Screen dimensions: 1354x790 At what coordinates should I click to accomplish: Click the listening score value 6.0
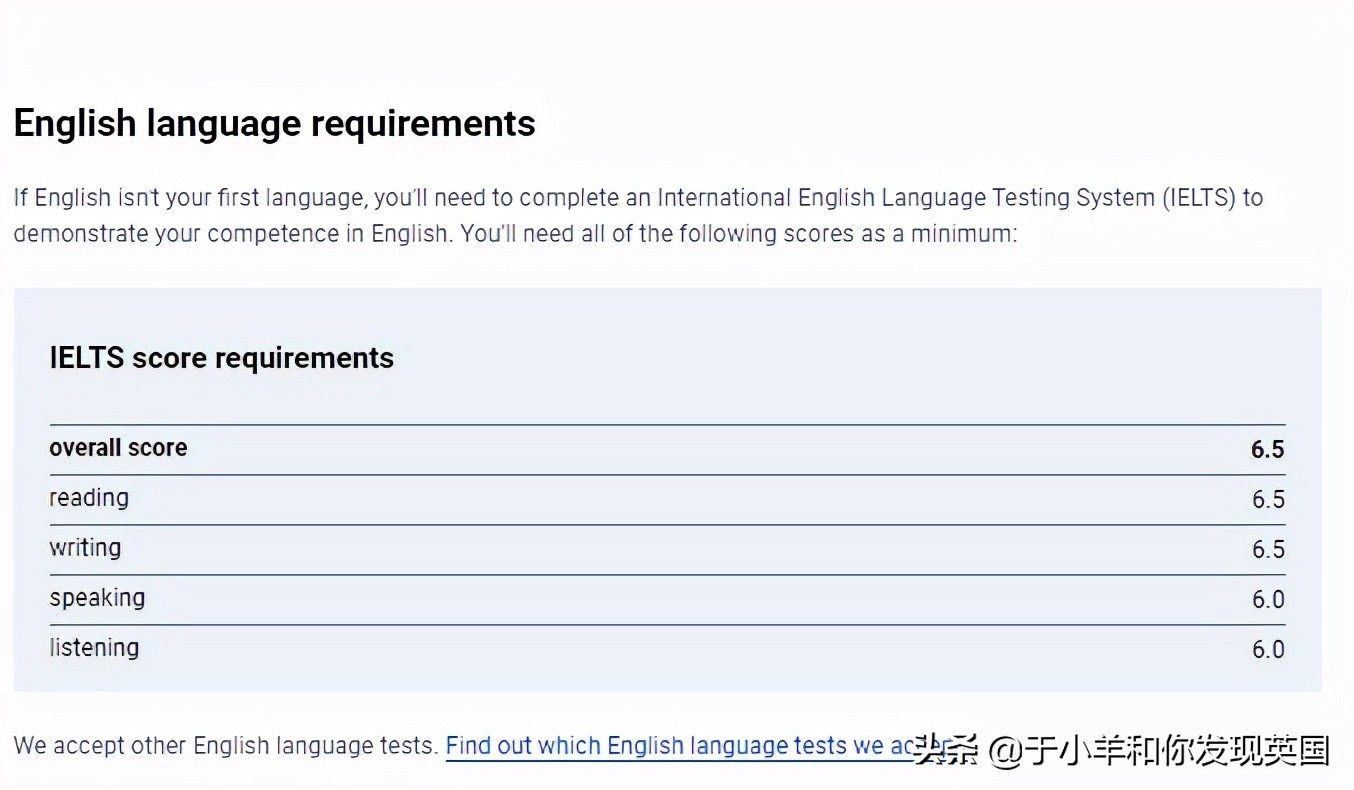[1267, 649]
